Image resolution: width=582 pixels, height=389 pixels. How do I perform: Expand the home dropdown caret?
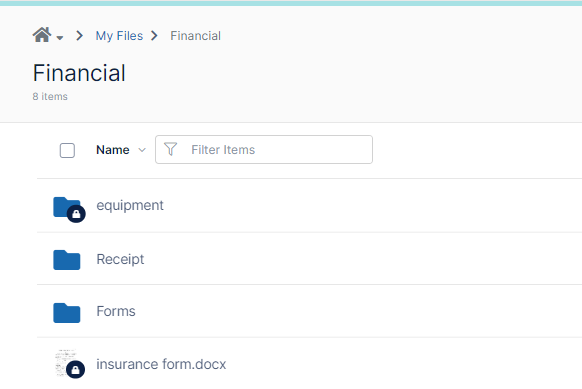click(x=60, y=37)
